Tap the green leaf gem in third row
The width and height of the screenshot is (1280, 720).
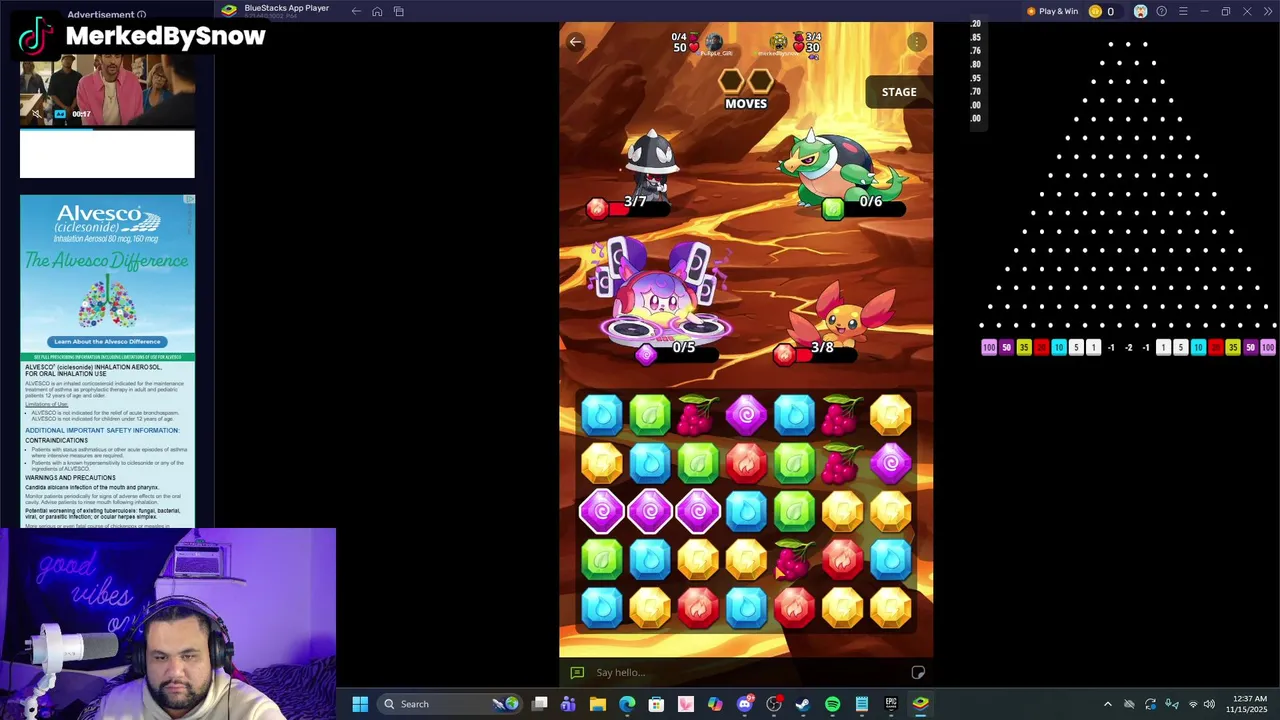[794, 511]
